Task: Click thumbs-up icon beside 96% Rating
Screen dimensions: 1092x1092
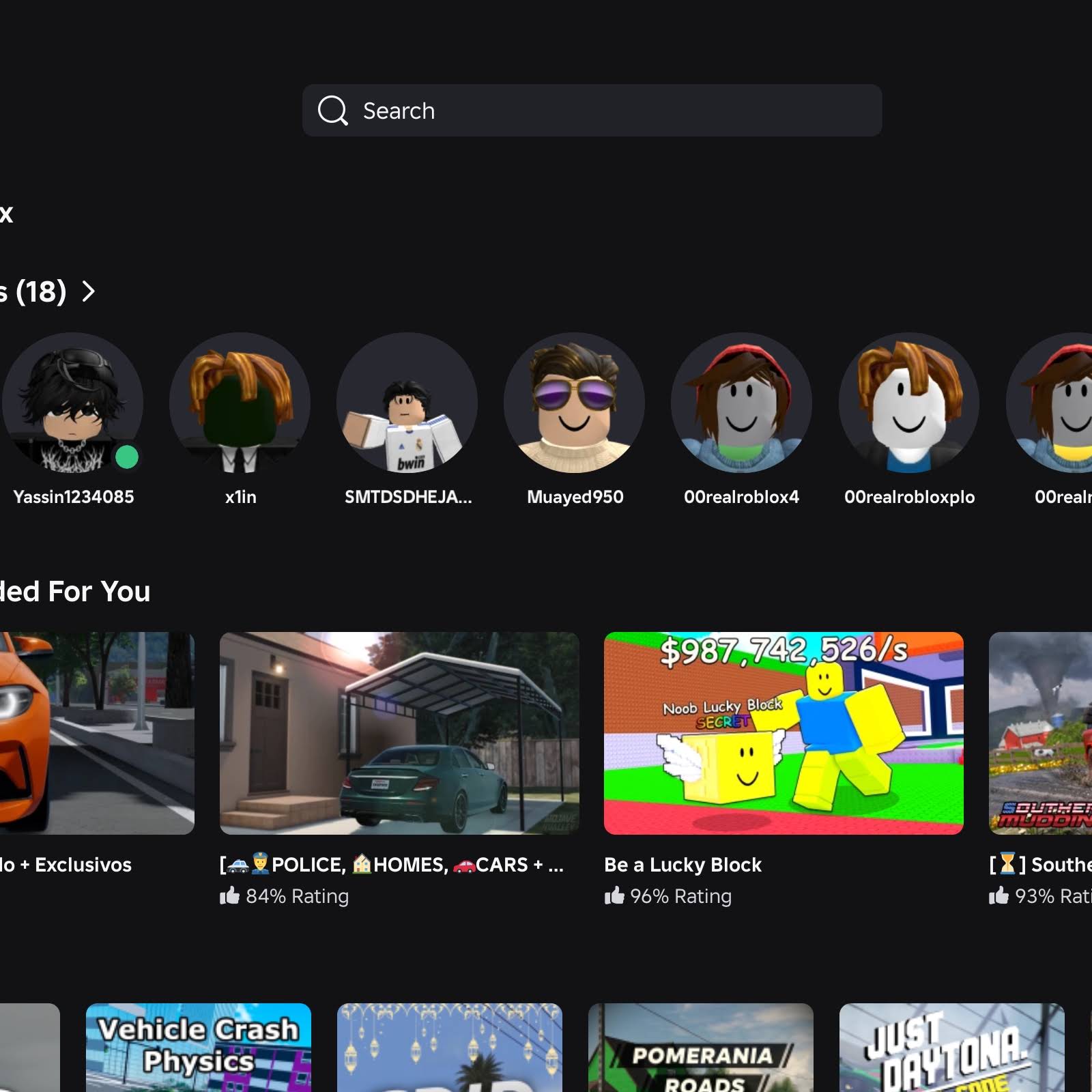Action: tap(614, 895)
